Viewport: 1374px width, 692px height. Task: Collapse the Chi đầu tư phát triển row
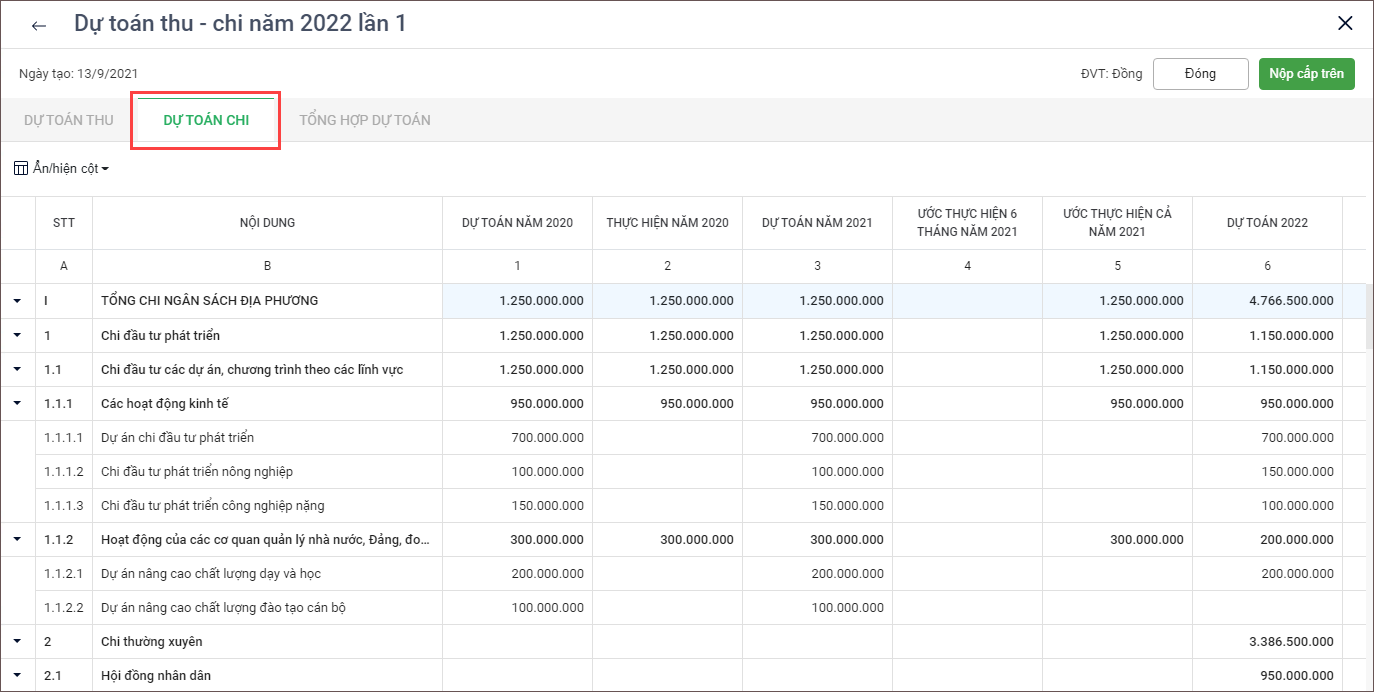pyautogui.click(x=18, y=335)
